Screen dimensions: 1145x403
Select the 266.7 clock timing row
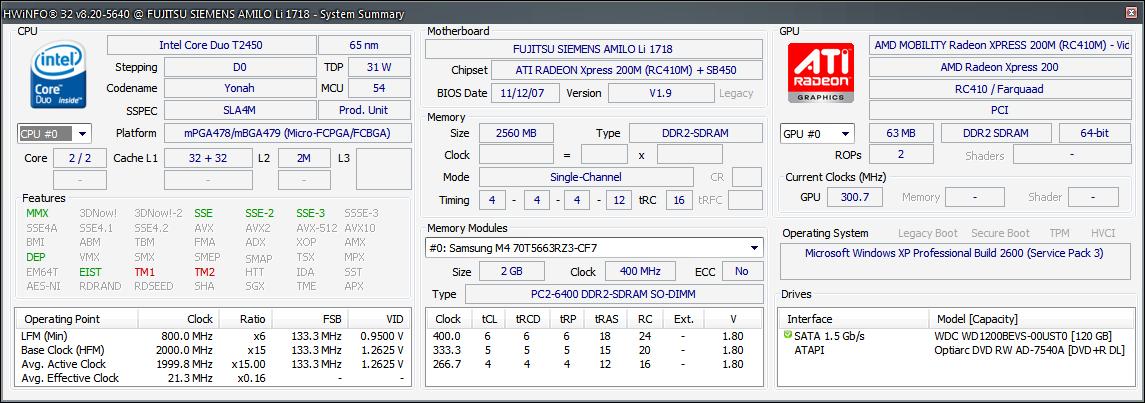tap(594, 364)
